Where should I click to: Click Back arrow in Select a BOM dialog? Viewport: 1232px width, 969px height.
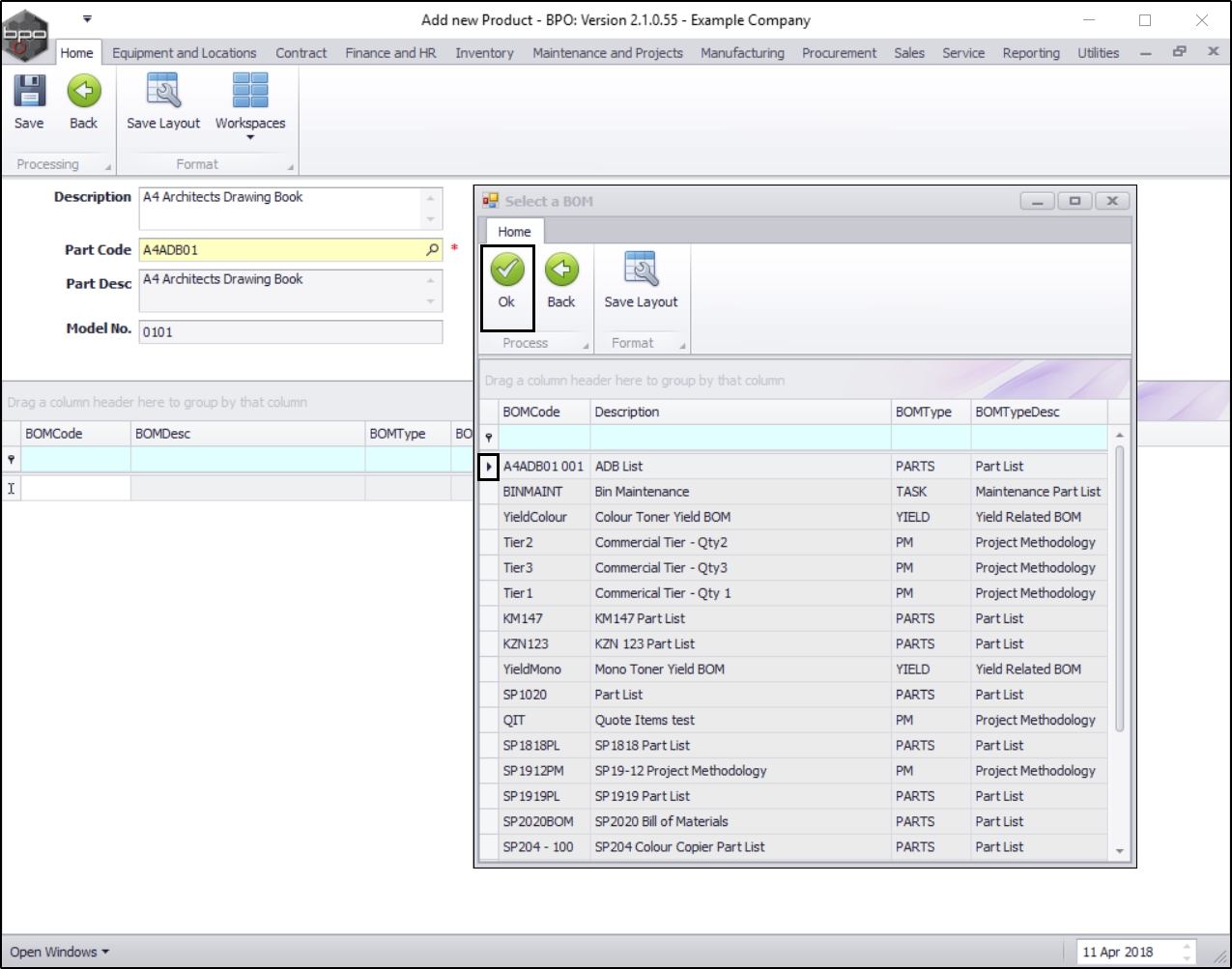click(x=560, y=270)
